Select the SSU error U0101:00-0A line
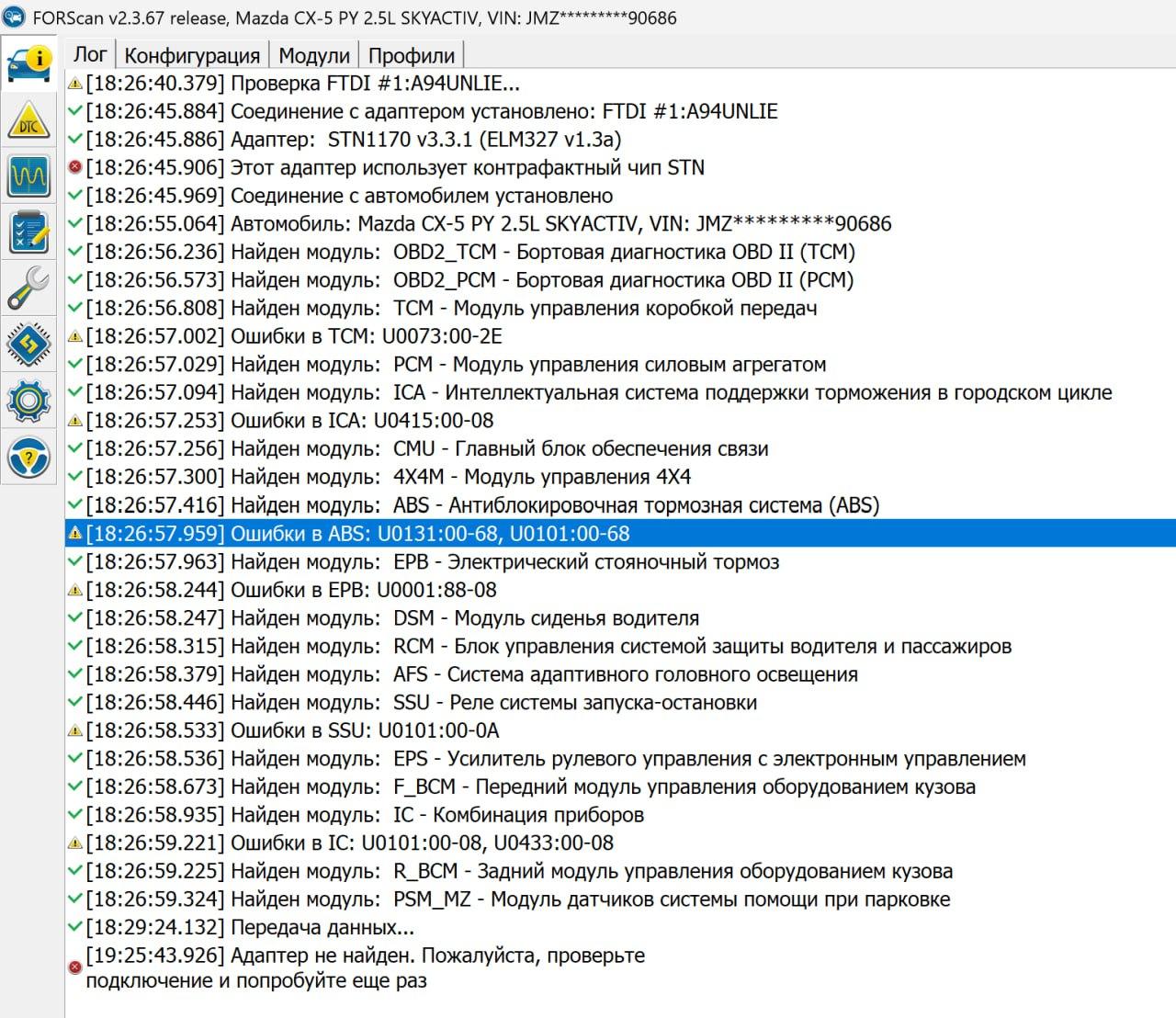Screen dimensions: 1176x1018 [293, 730]
